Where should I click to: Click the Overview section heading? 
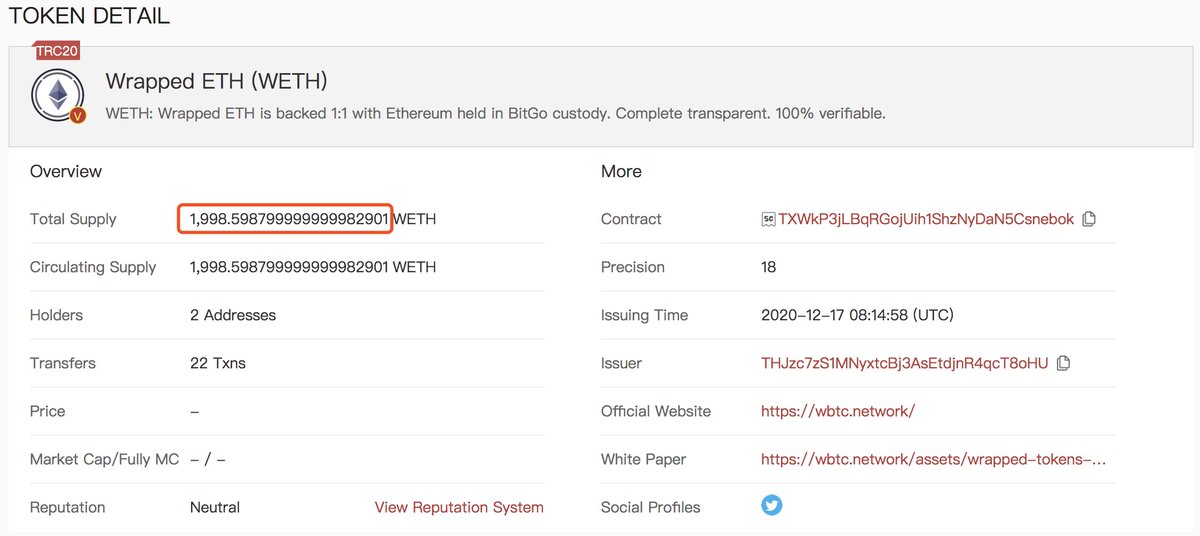pos(66,171)
